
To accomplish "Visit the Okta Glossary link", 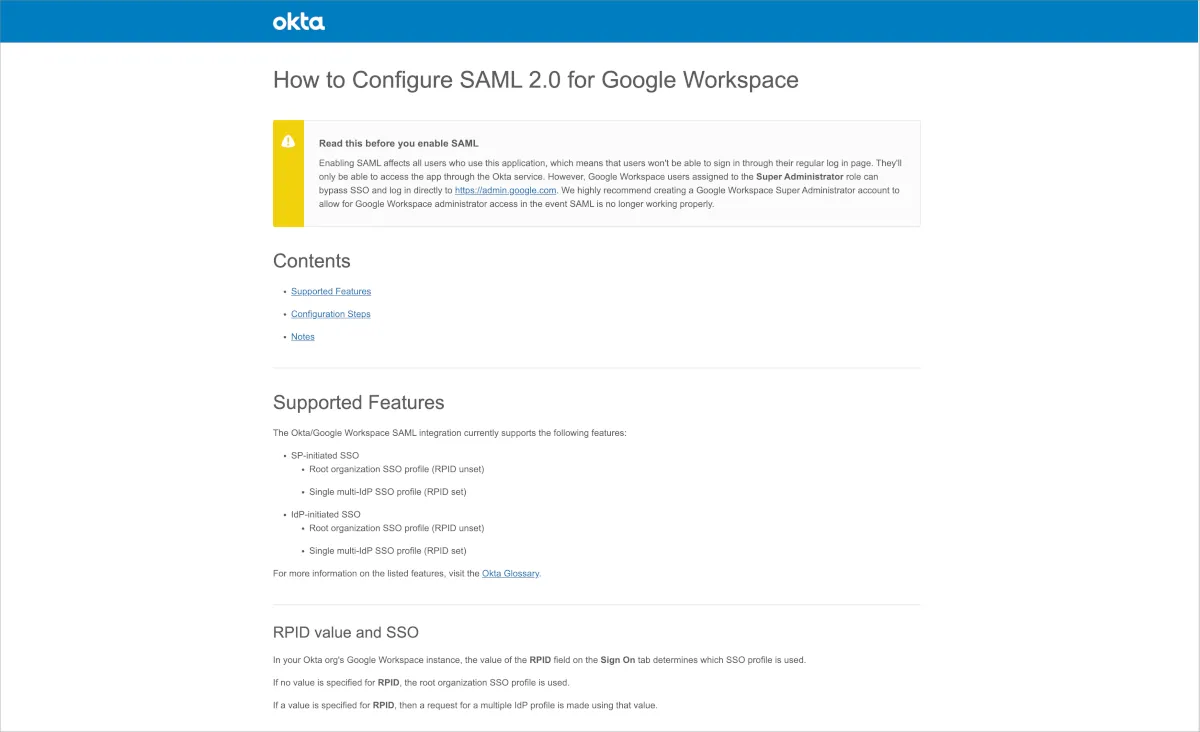I will (510, 574).
